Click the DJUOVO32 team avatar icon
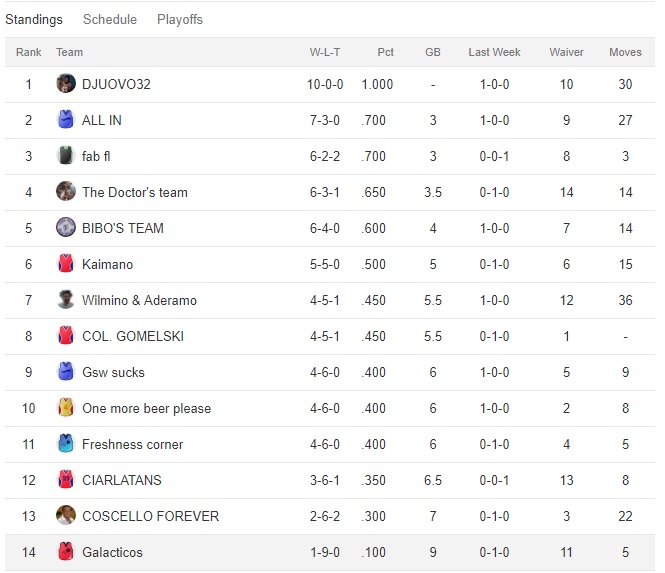The width and height of the screenshot is (665, 573). [66, 84]
